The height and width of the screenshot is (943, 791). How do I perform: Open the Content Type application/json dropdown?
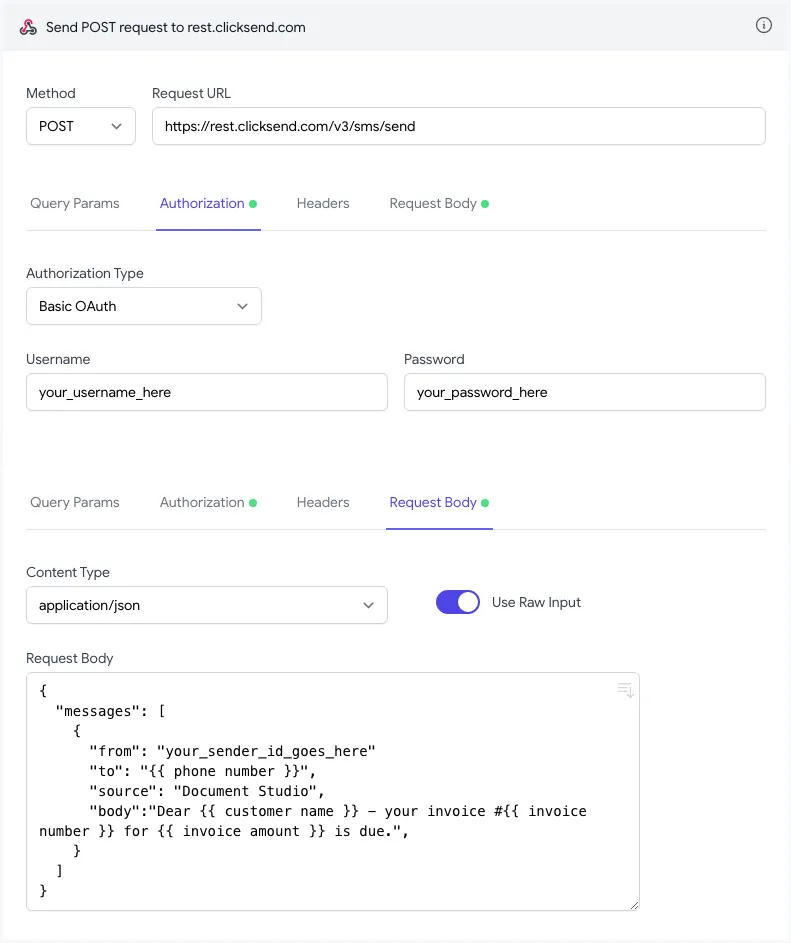(206, 605)
